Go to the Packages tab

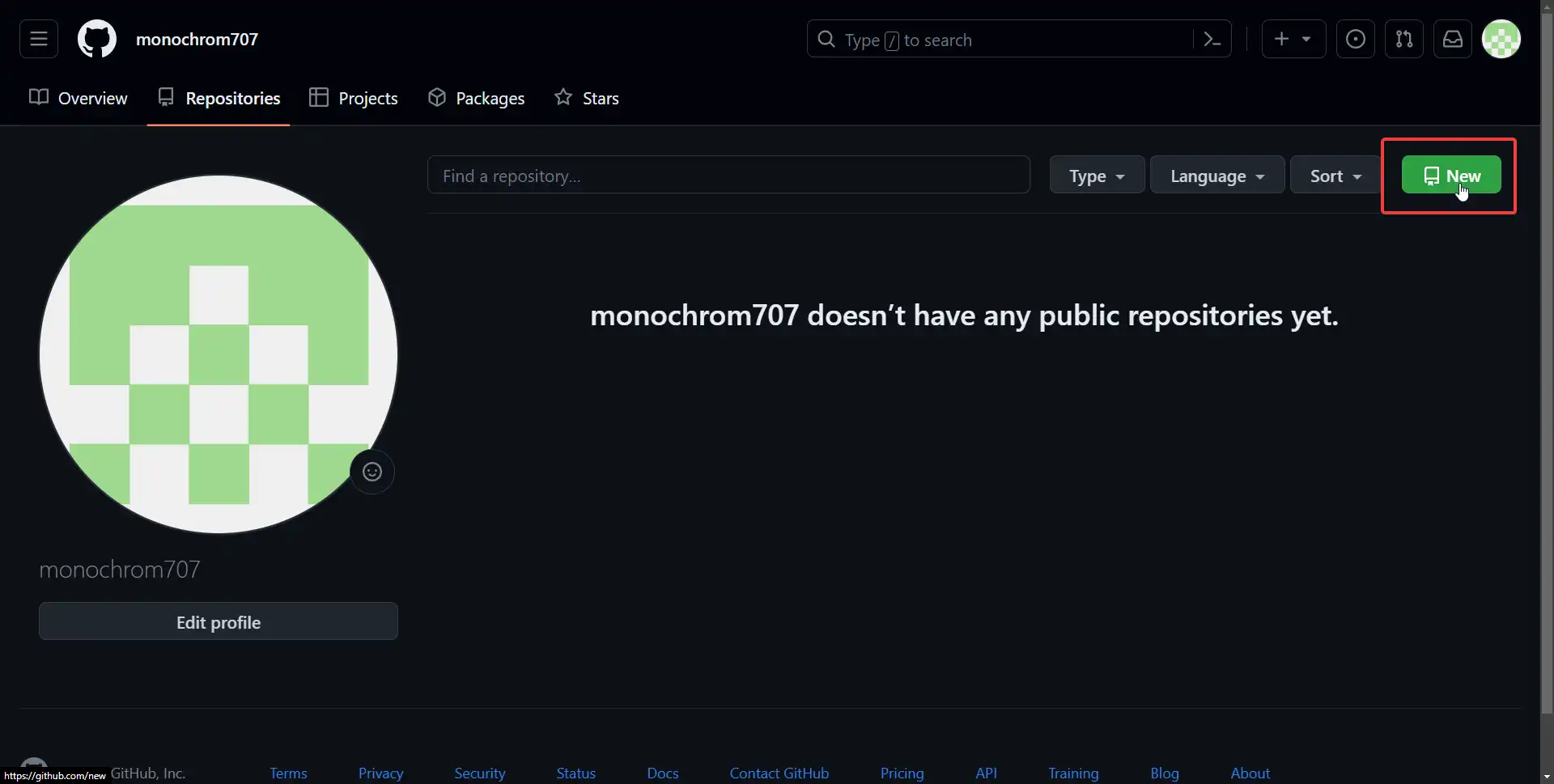476,98
